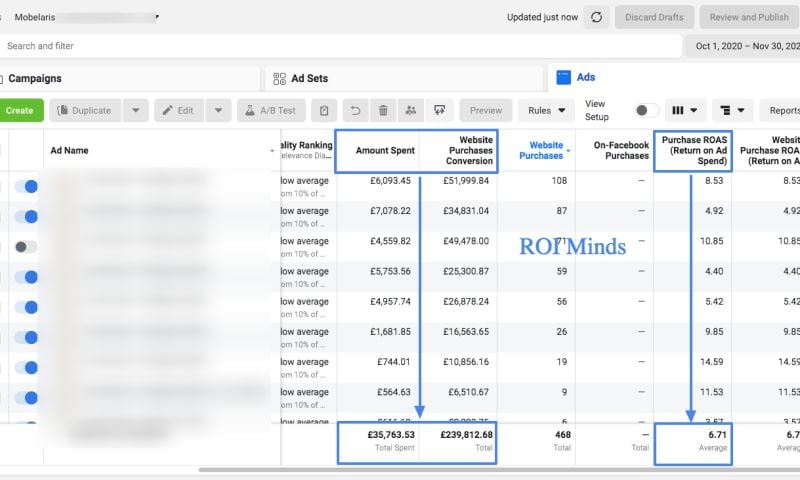Screen dimensions: 800x480
Task: Toggle the View Setup switch
Action: pyautogui.click(x=646, y=110)
